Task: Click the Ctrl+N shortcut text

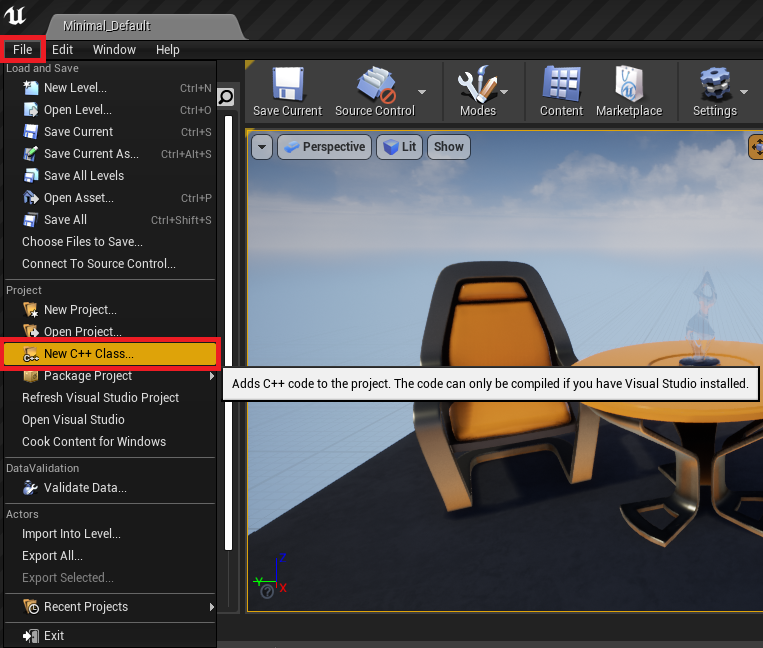Action: click(196, 88)
